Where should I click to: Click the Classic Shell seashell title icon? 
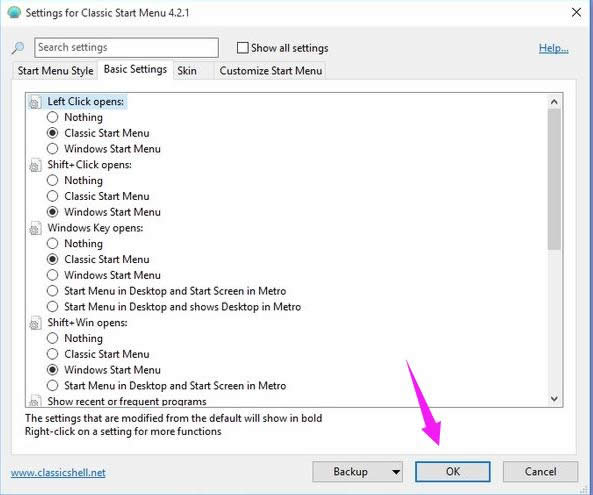(14, 12)
